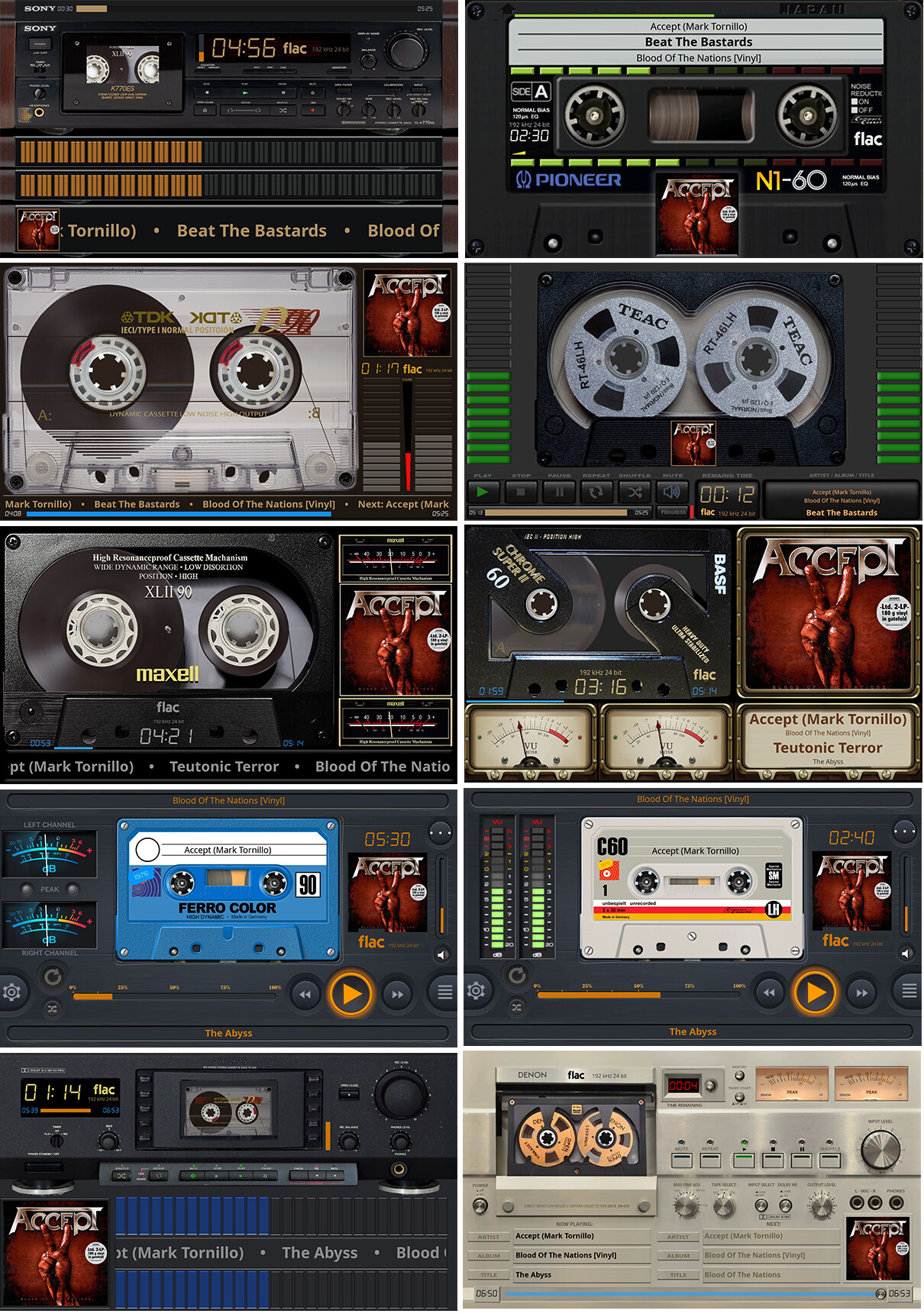Image resolution: width=924 pixels, height=1314 pixels.
Task: Open settings gear beside blue Ferro Color cassette
Action: (11, 992)
